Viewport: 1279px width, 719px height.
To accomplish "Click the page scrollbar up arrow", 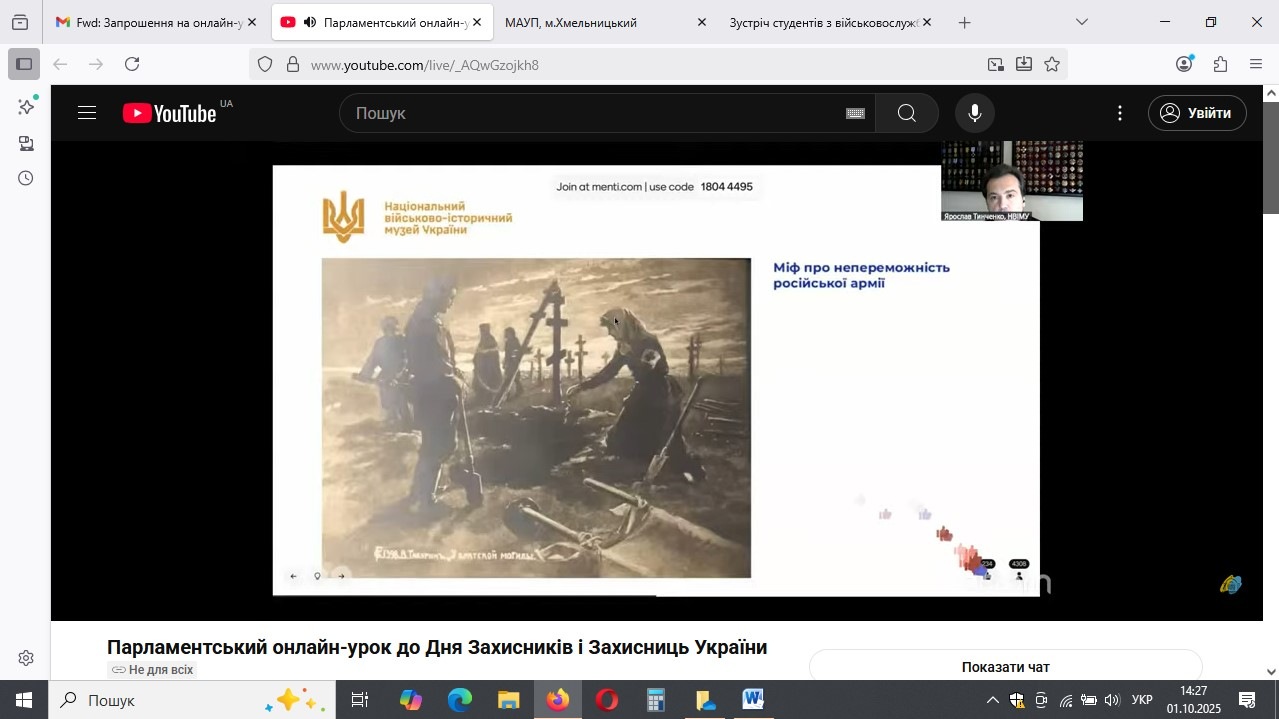I will click(1271, 93).
